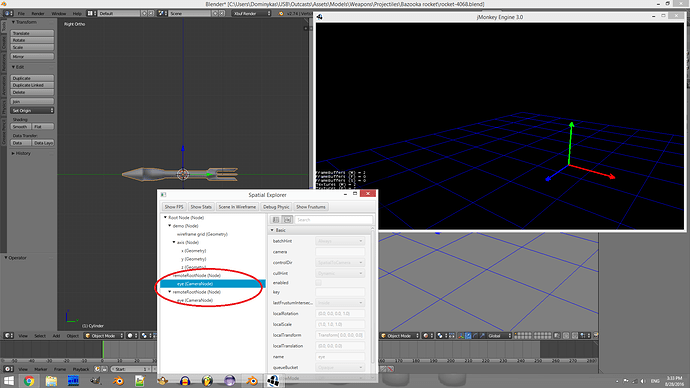Click the timeline preview range clock icon
The image size is (690, 388).
(x=98, y=369)
